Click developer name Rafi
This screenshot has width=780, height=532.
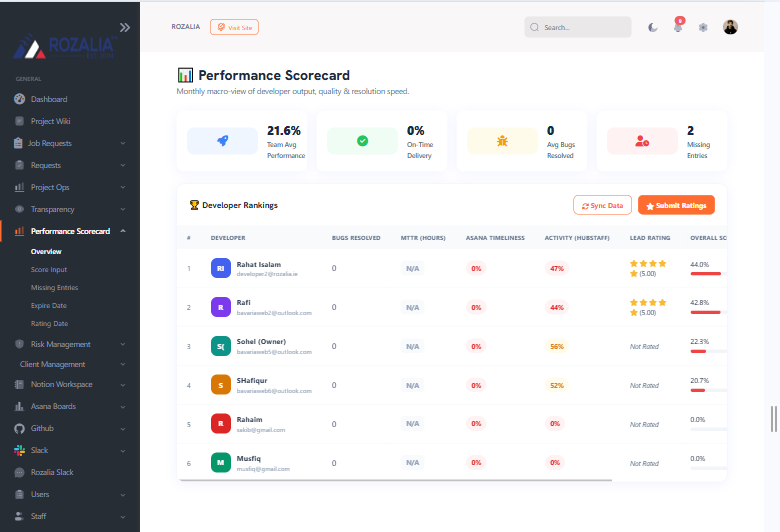pos(244,303)
